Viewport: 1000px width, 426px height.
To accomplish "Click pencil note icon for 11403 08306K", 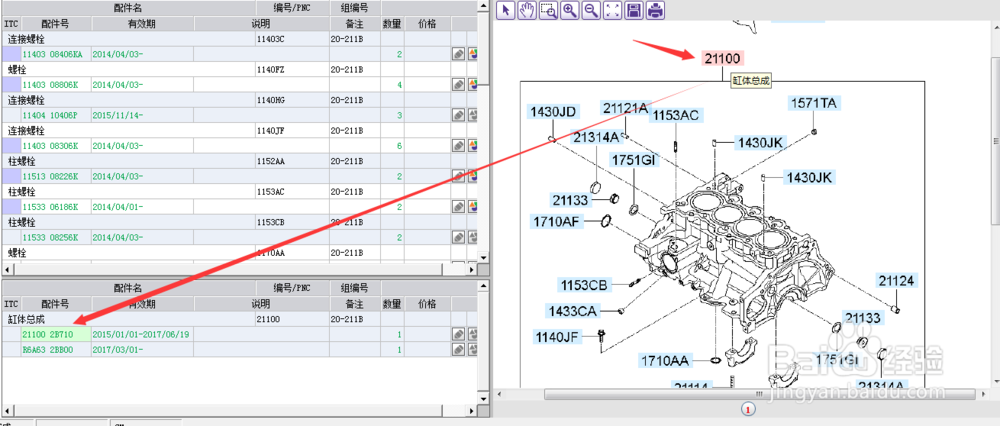I will click(458, 146).
